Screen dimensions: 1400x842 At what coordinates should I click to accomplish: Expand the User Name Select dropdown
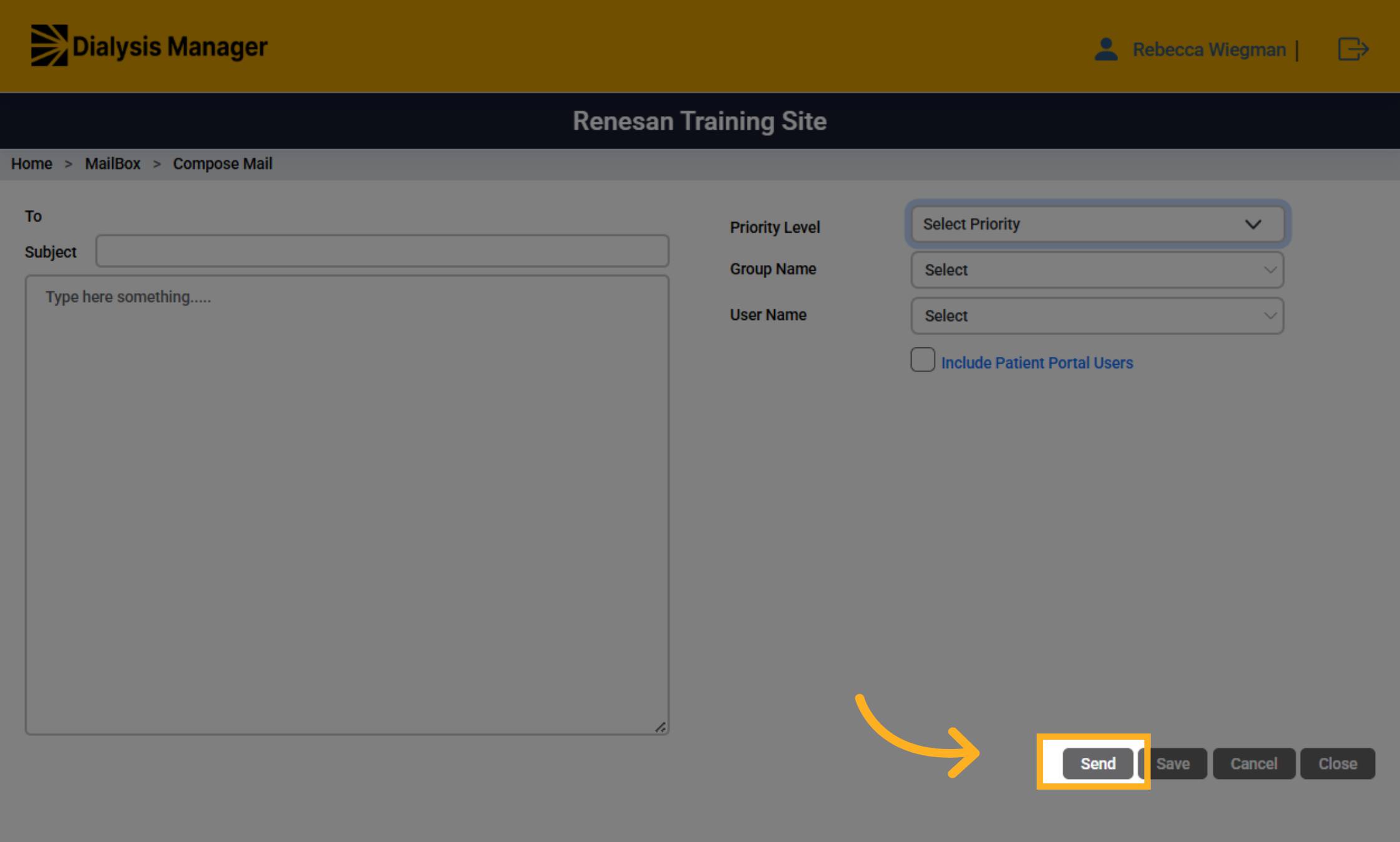1097,316
